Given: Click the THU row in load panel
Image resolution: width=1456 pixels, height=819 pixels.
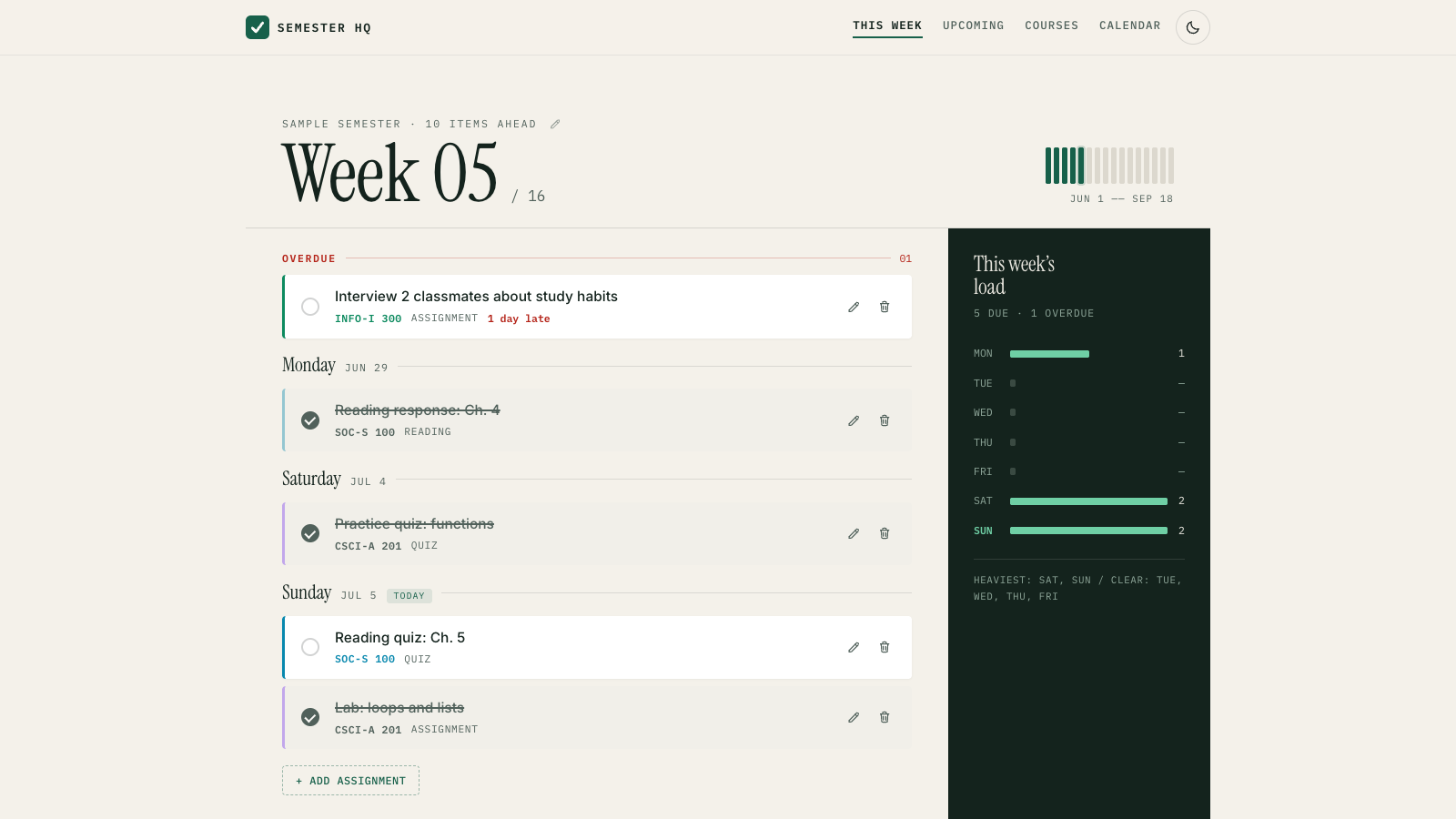Looking at the screenshot, I should (x=1079, y=442).
